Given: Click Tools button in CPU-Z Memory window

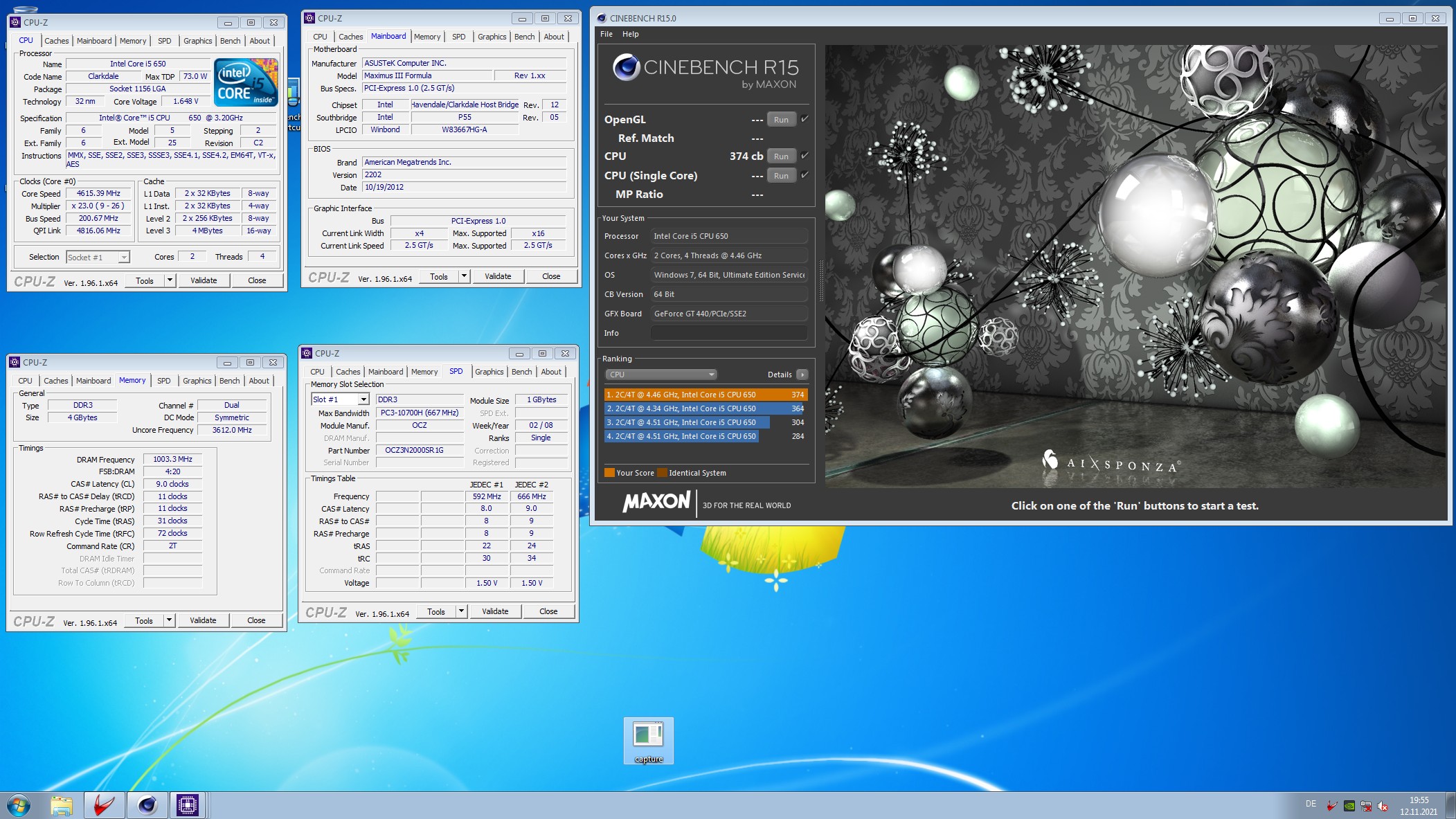Looking at the screenshot, I should click(x=144, y=620).
